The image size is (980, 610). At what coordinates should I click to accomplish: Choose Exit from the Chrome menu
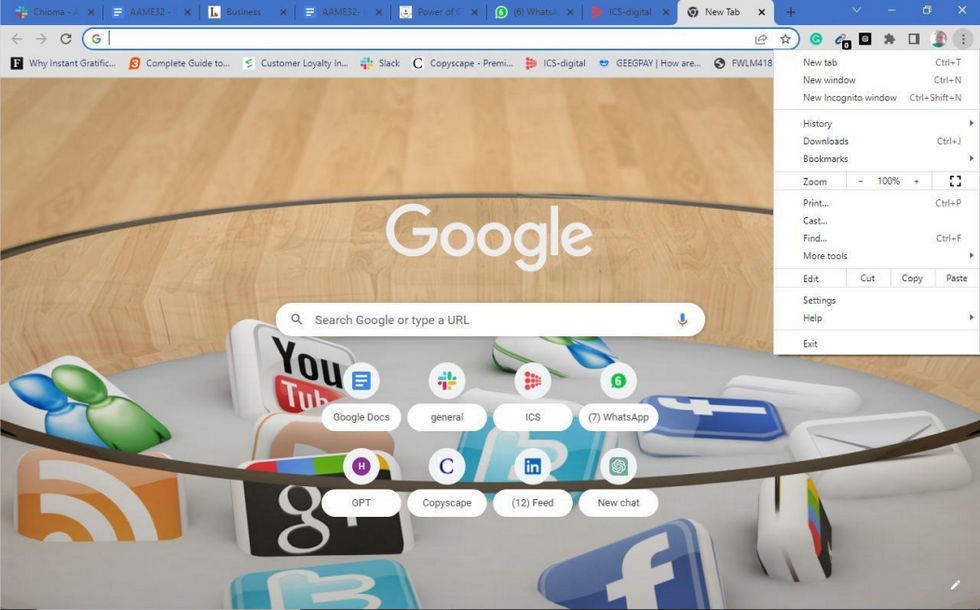pyautogui.click(x=876, y=344)
